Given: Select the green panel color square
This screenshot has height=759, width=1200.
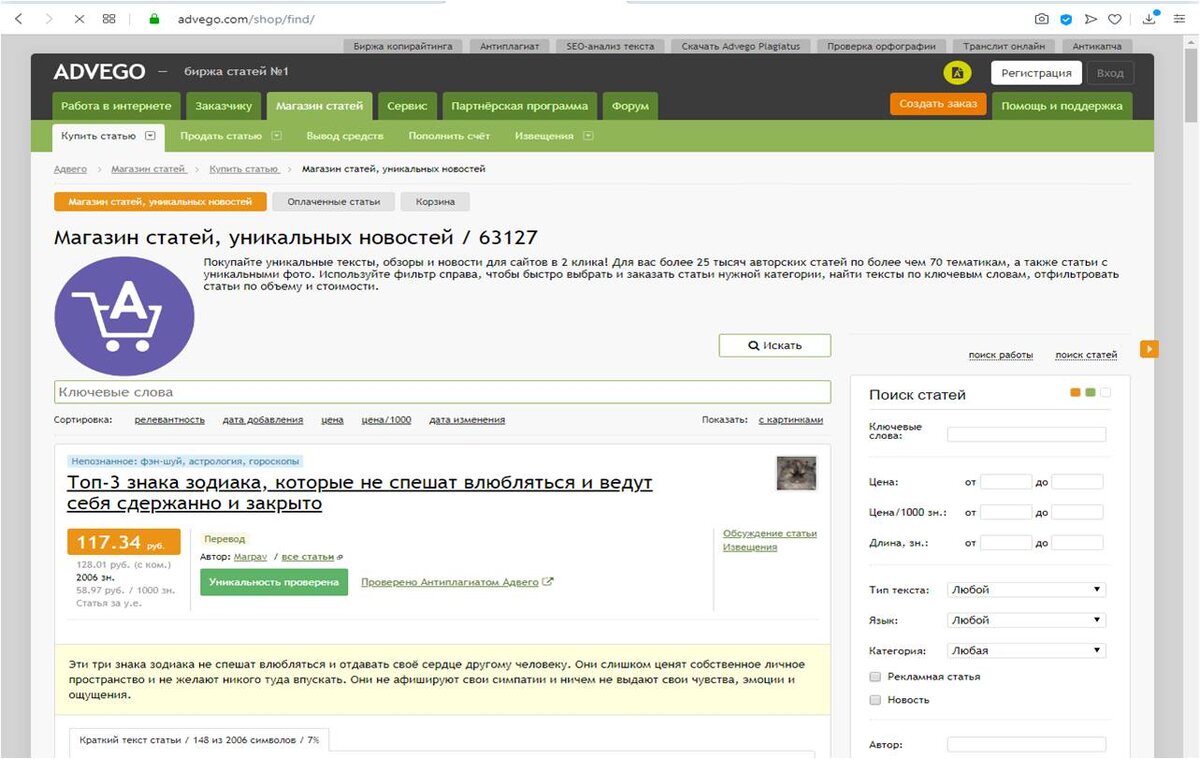Looking at the screenshot, I should tap(1090, 393).
